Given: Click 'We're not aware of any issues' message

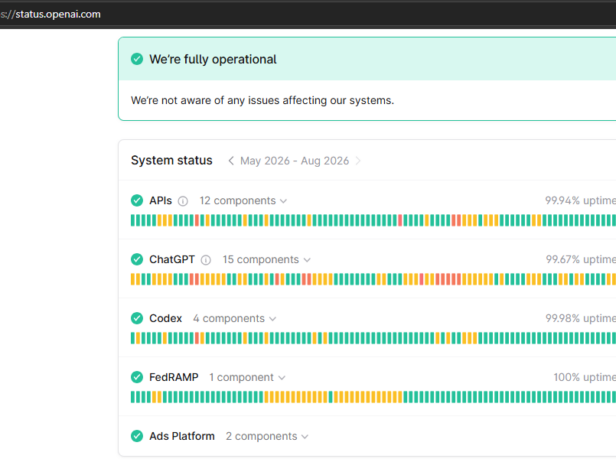Looking at the screenshot, I should 262,100.
